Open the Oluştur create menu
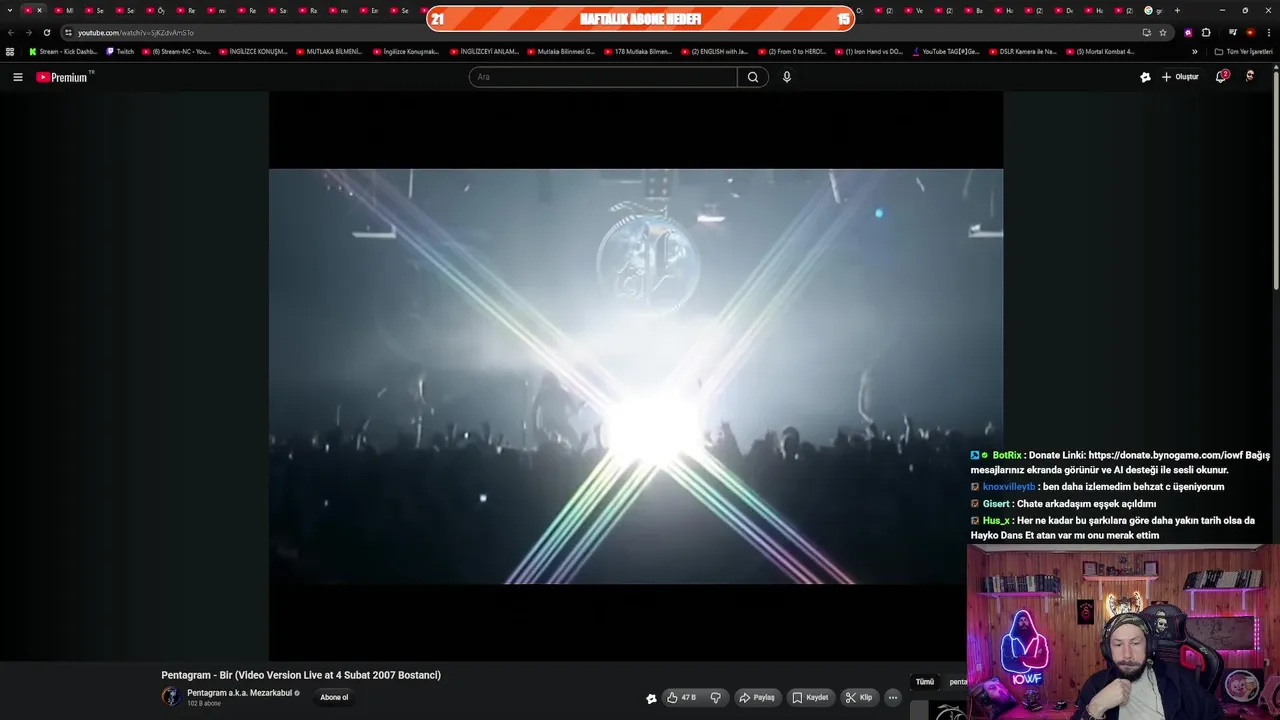This screenshot has height=720, width=1280. pos(1180,77)
